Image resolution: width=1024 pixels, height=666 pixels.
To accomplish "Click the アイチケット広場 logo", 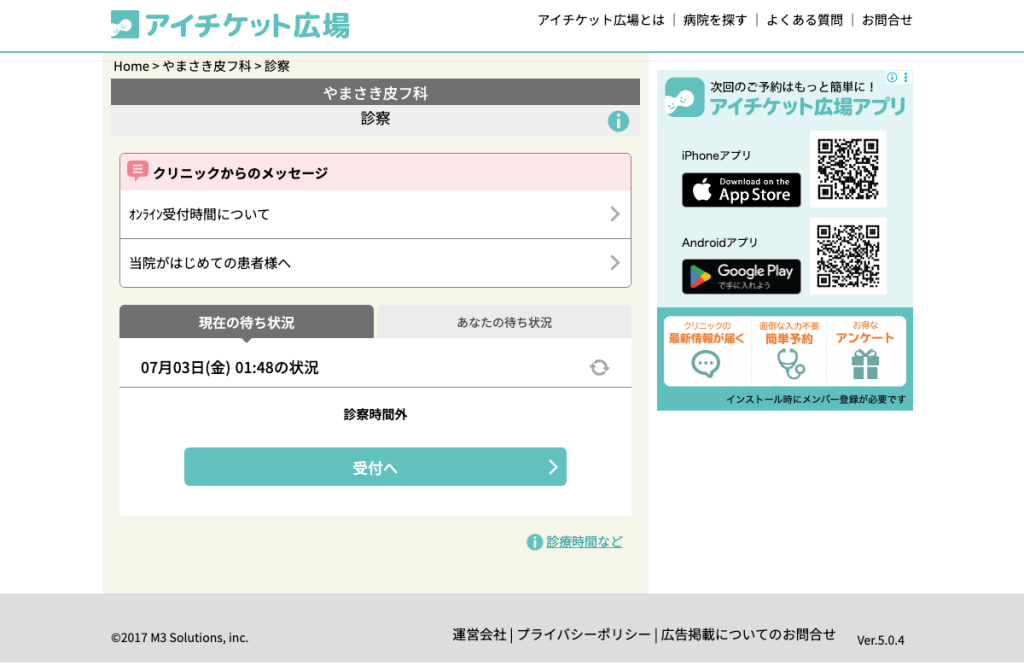I will click(230, 25).
